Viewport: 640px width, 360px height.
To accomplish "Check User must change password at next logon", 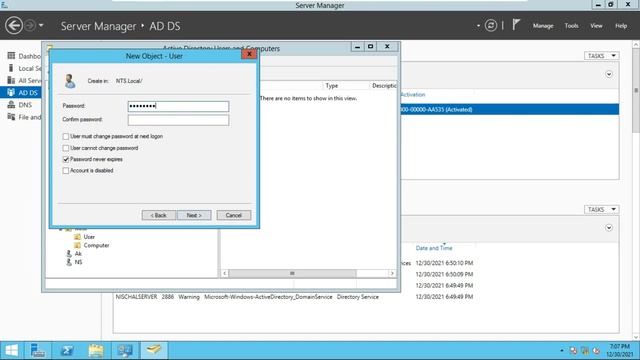I will (66, 136).
